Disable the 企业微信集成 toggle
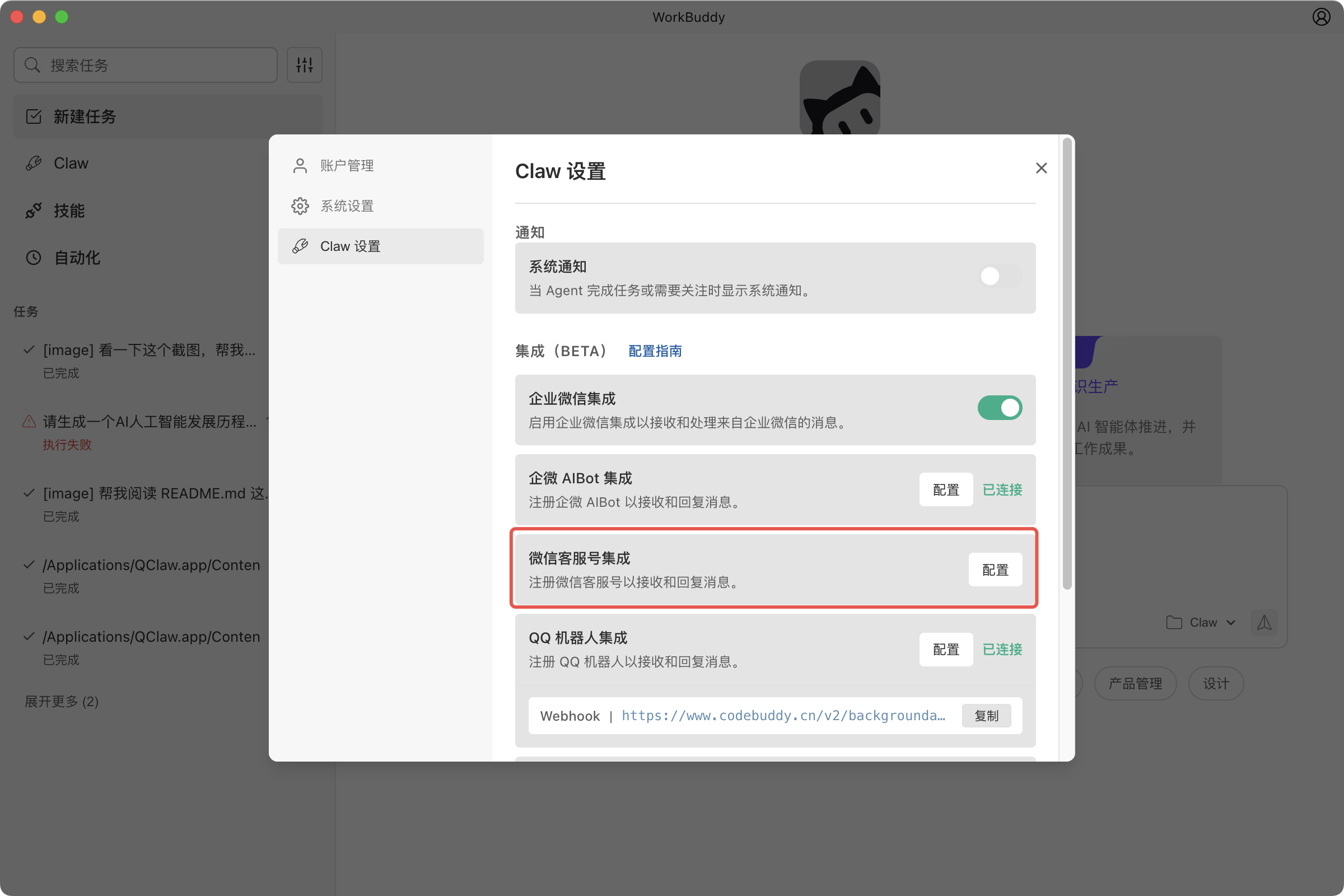The height and width of the screenshot is (896, 1344). (x=1000, y=408)
